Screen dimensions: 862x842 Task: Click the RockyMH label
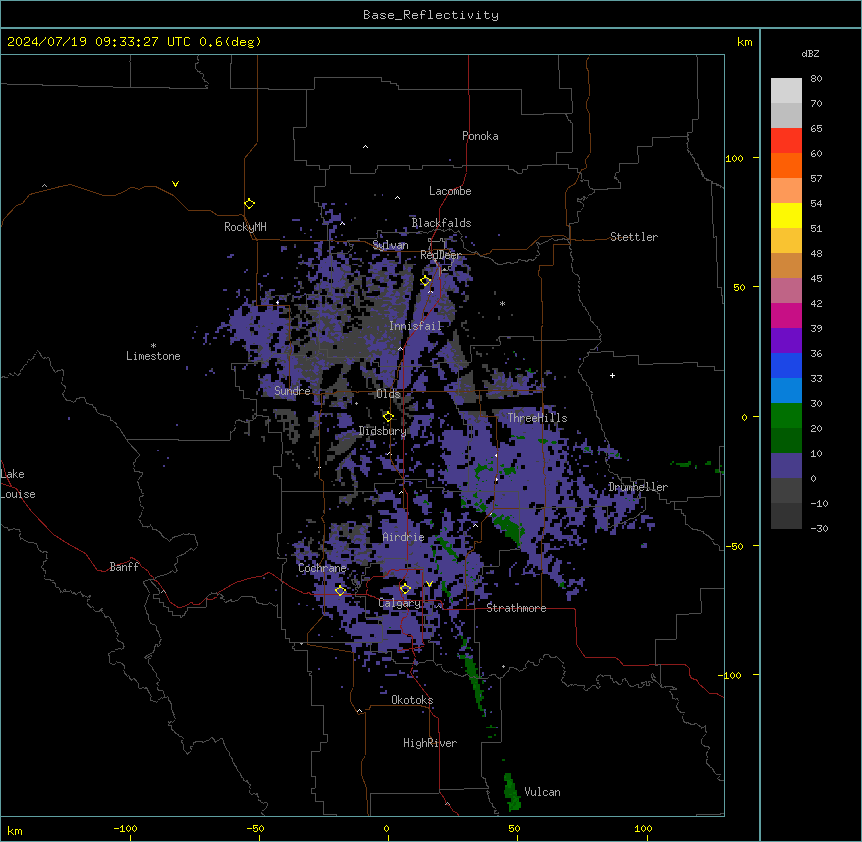click(x=245, y=227)
